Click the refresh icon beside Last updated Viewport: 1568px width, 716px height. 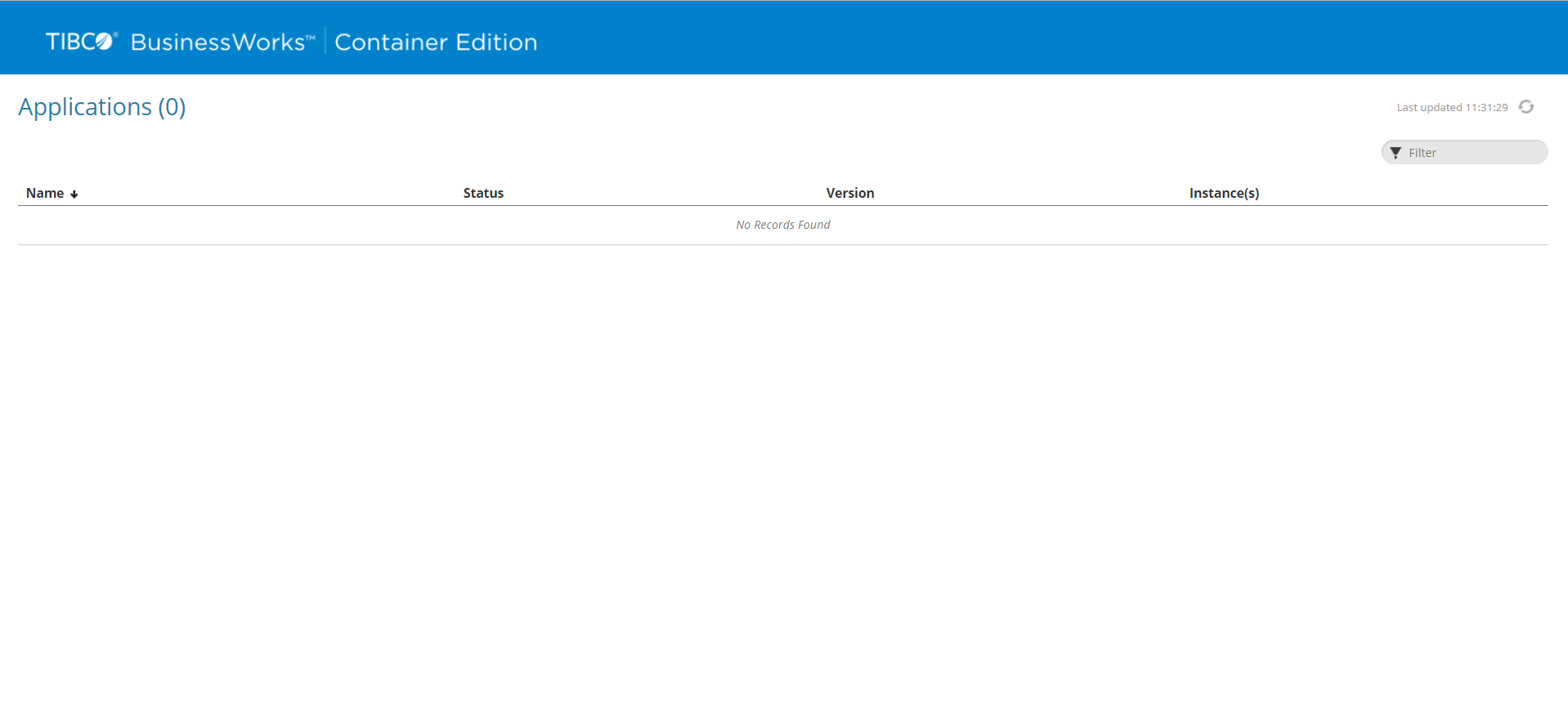pos(1525,107)
